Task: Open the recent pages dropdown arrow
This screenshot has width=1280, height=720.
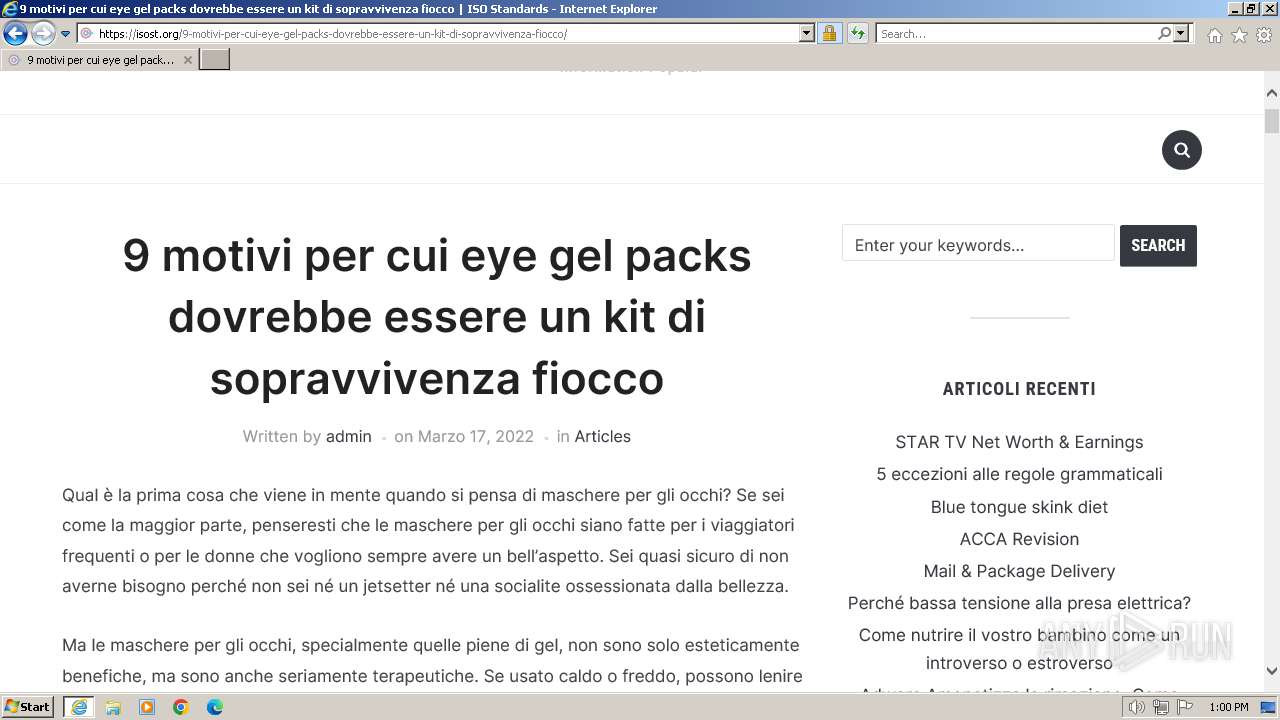Action: pos(66,34)
